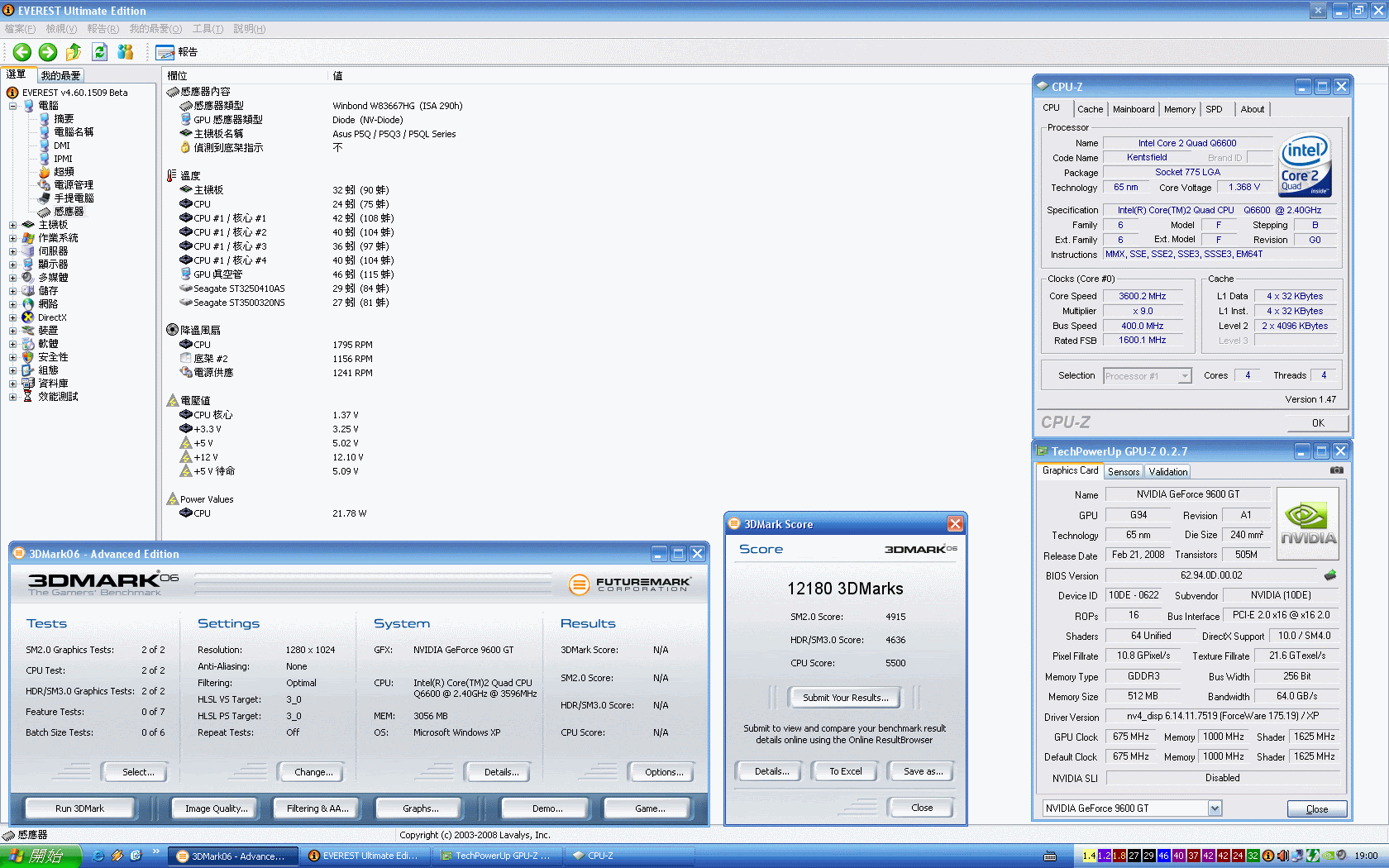Viewport: 1389px width, 868px height.
Task: Click the 溫度 thermometer section icon
Action: click(172, 175)
